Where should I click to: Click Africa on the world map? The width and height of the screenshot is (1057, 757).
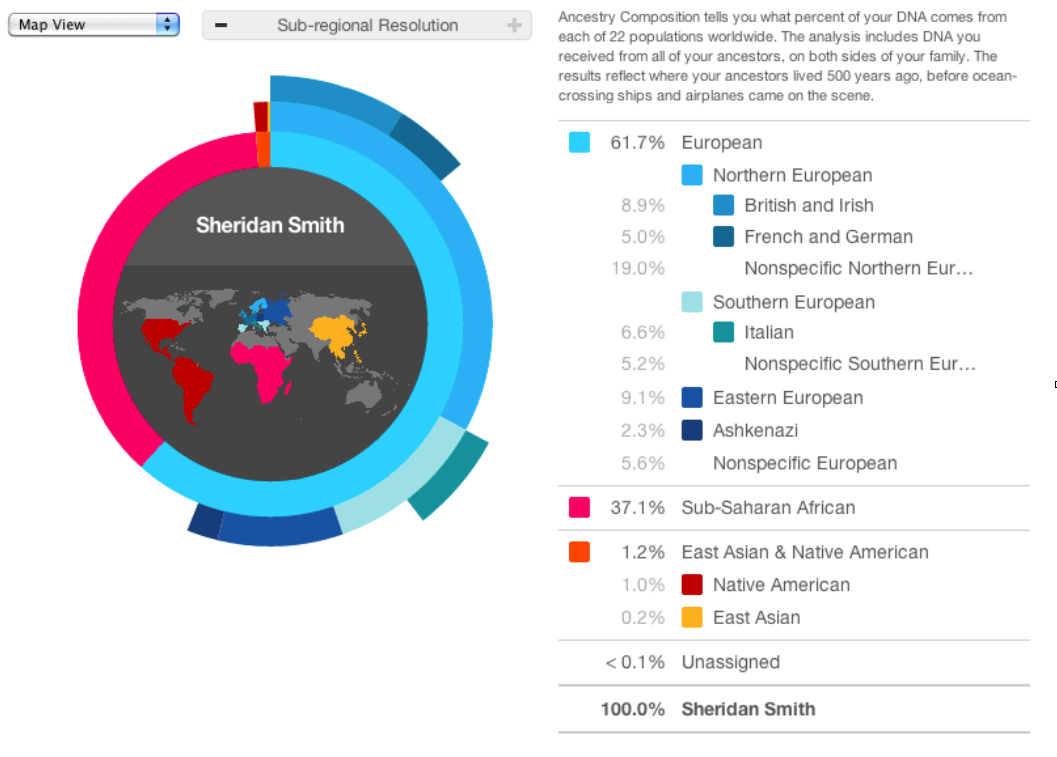click(x=262, y=367)
